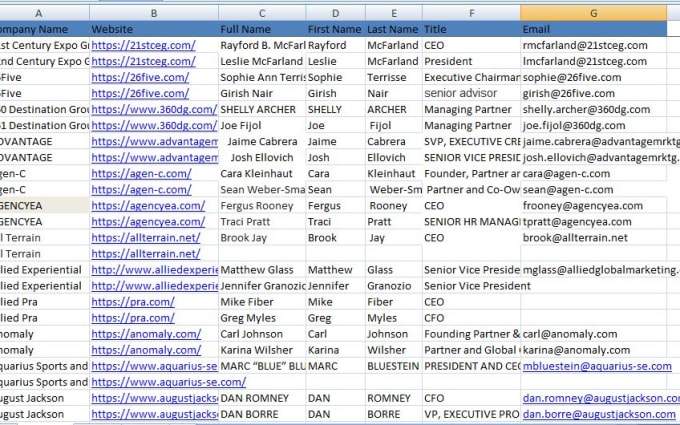Select the full name cell DAN BORRE
Viewport: 680px width, 425px height.
click(x=262, y=414)
